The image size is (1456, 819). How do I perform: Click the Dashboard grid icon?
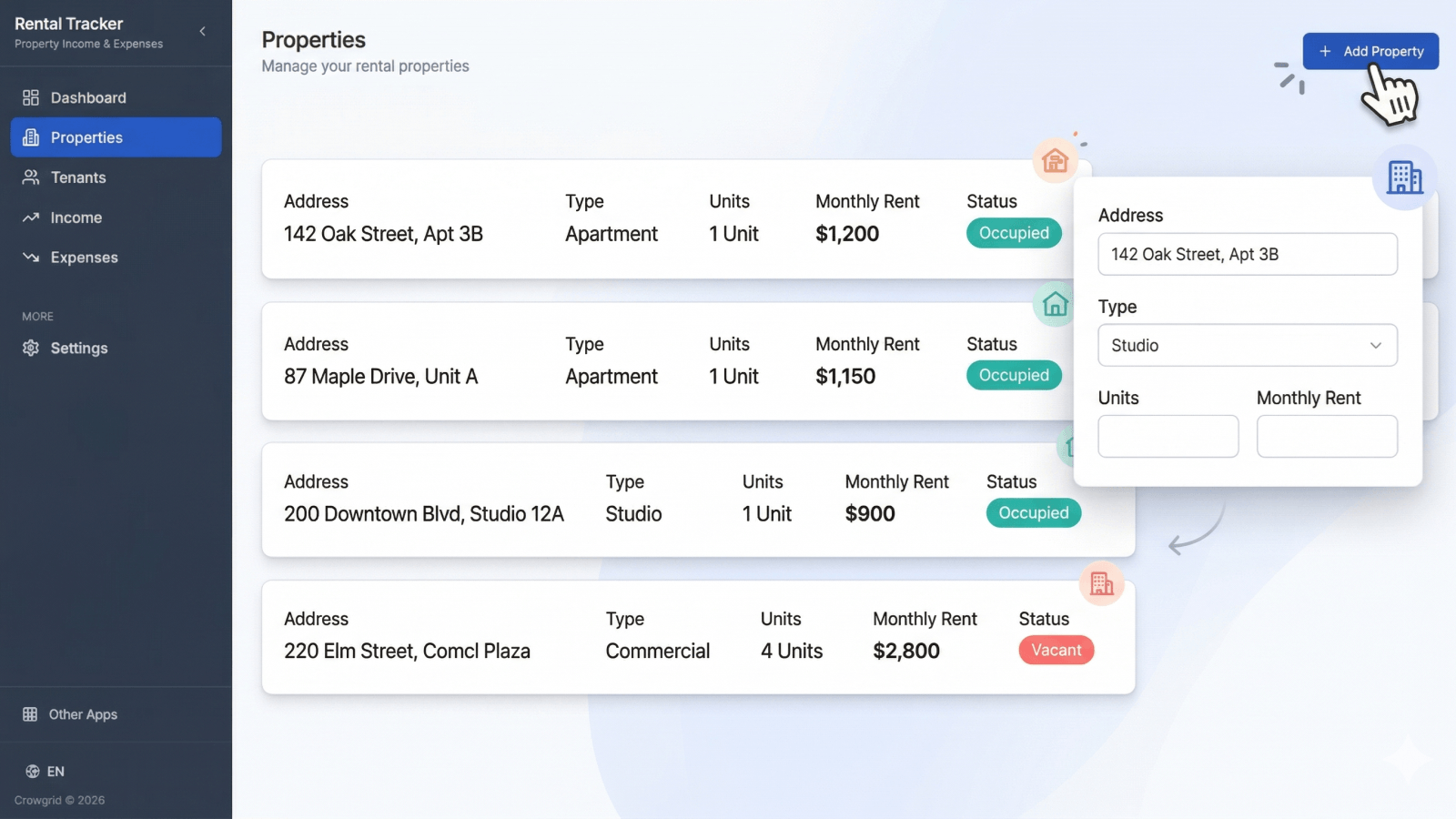(x=31, y=97)
